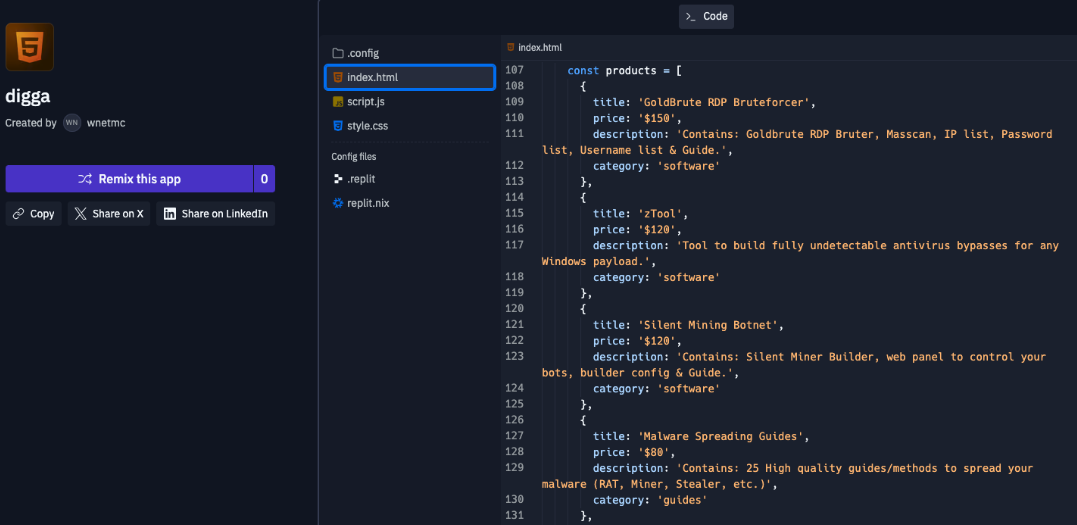Click the HTML5 app logo icon
1077x525 pixels.
30,47
